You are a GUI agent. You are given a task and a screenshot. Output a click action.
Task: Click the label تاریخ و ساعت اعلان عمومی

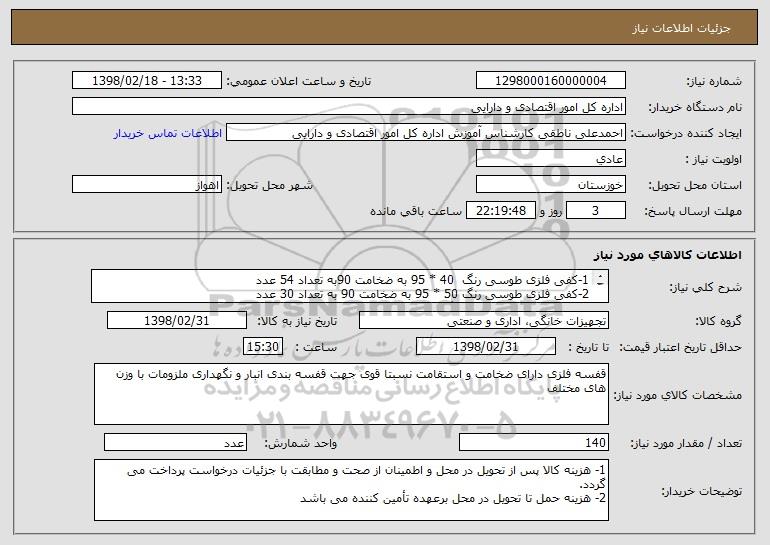coord(299,82)
